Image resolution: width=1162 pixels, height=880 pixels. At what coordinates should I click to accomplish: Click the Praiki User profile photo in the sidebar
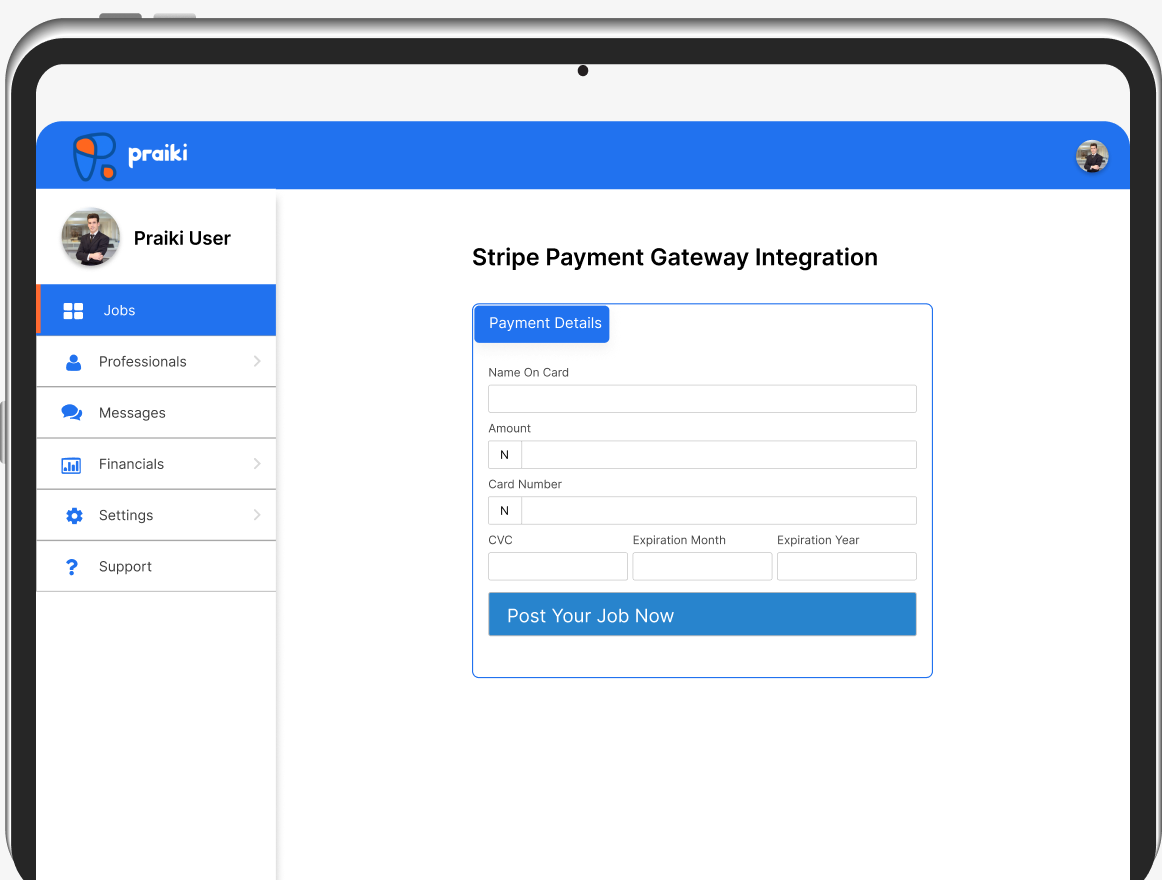pos(90,237)
